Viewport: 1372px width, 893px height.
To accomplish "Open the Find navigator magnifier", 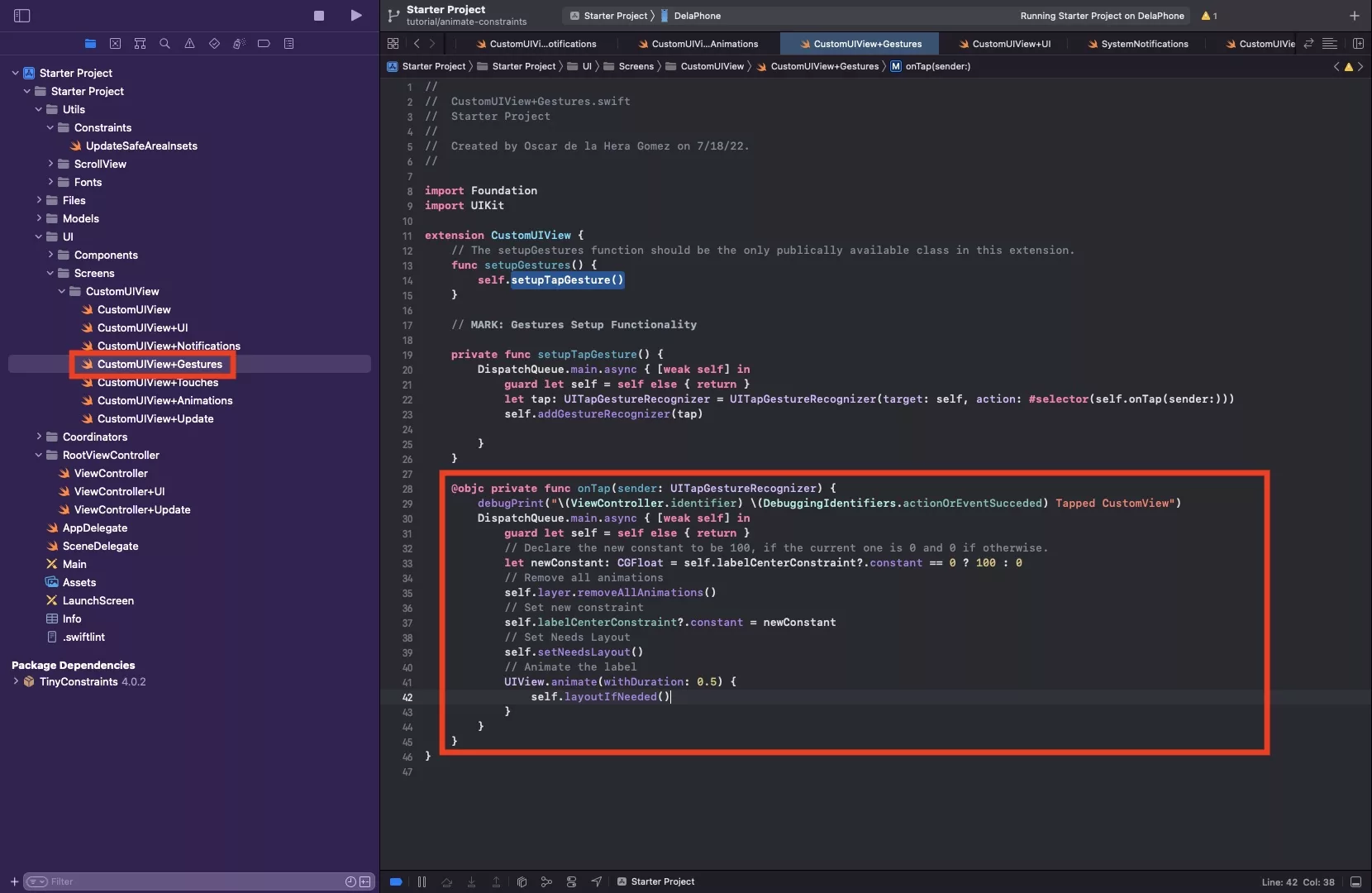I will click(165, 43).
